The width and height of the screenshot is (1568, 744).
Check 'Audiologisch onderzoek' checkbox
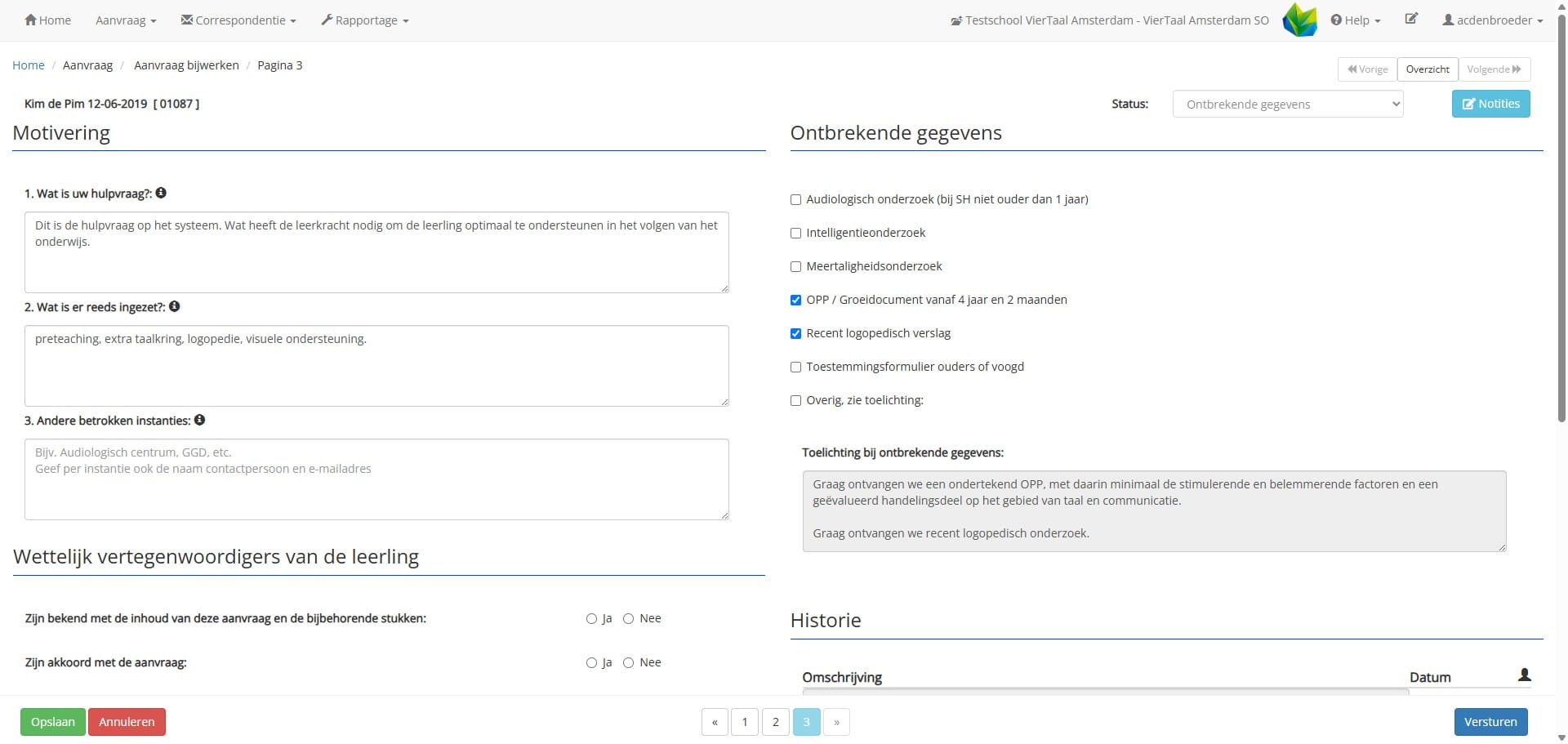coord(795,199)
